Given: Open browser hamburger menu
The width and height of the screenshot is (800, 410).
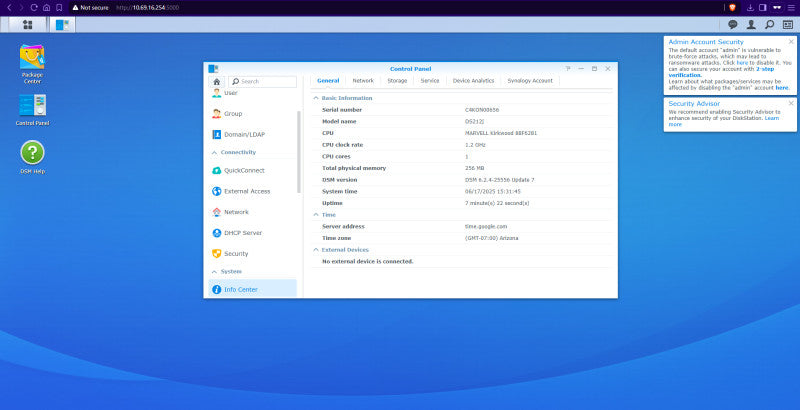Looking at the screenshot, I should tap(791, 8).
